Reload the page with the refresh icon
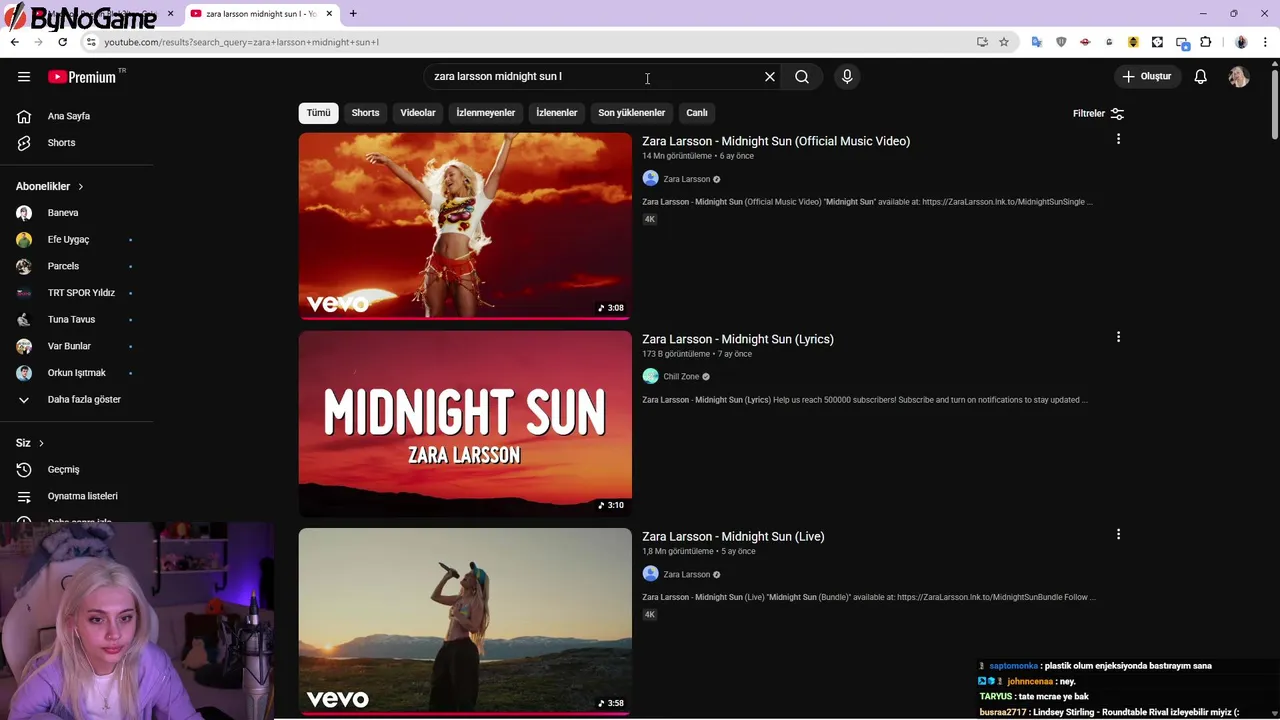Image resolution: width=1280 pixels, height=720 pixels. [62, 42]
